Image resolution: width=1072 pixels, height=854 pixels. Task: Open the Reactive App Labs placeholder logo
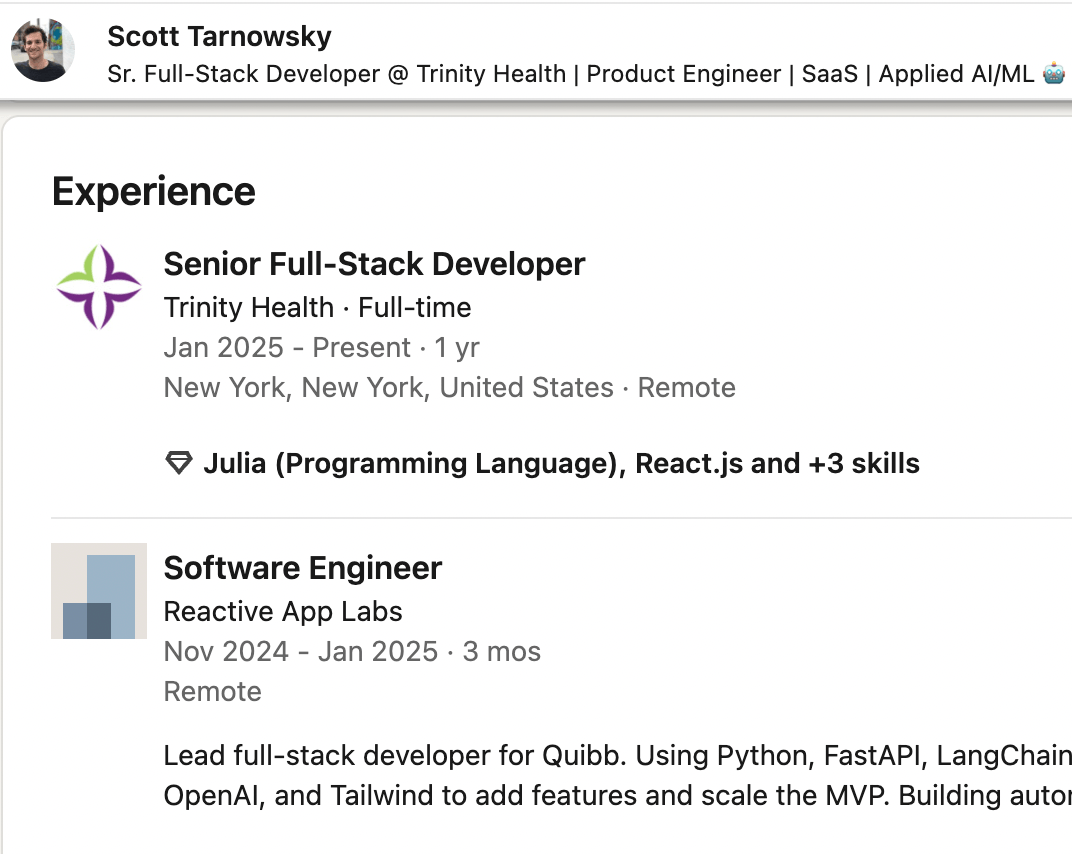coord(99,591)
